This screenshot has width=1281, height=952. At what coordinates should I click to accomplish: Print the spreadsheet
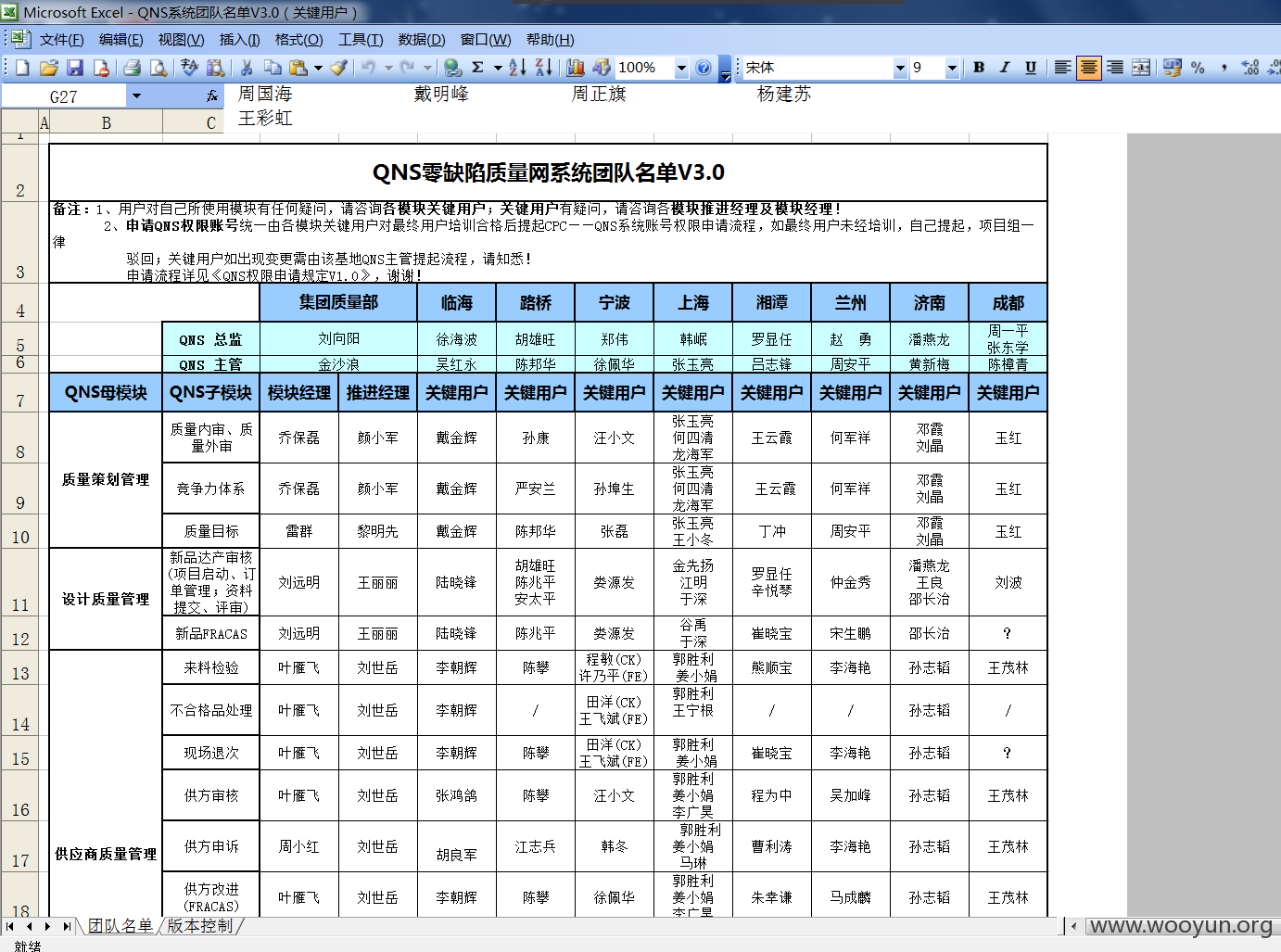point(132,68)
